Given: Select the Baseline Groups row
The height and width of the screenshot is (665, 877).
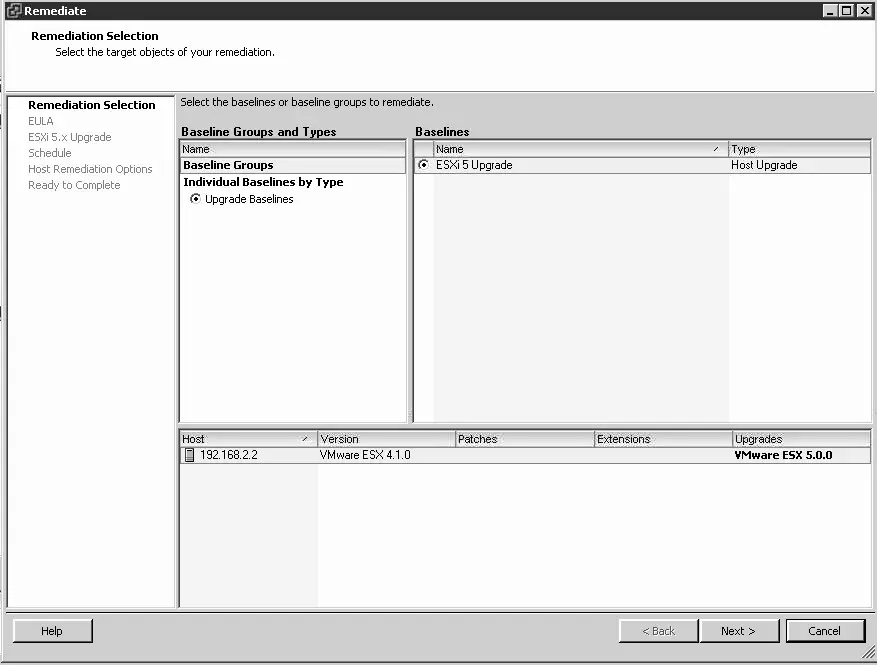Looking at the screenshot, I should point(293,165).
